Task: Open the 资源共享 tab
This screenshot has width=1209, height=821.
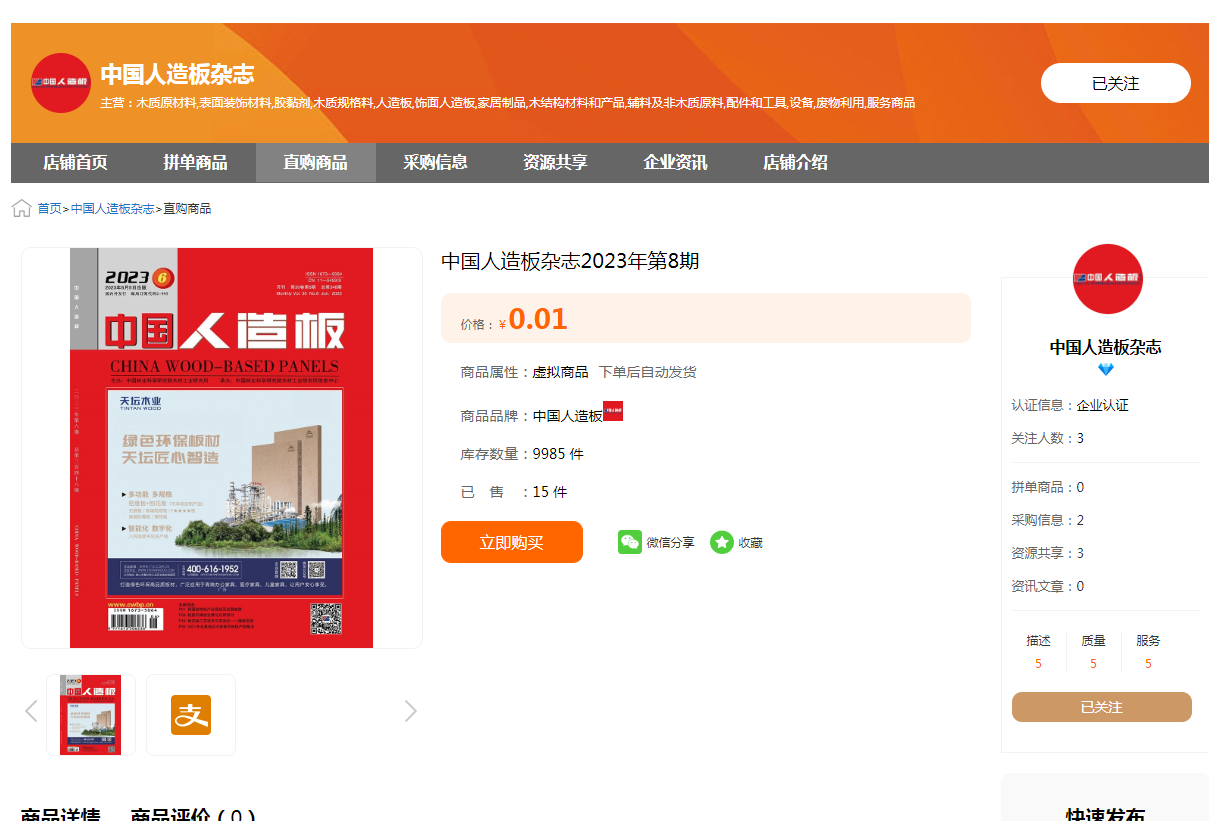Action: coord(555,162)
